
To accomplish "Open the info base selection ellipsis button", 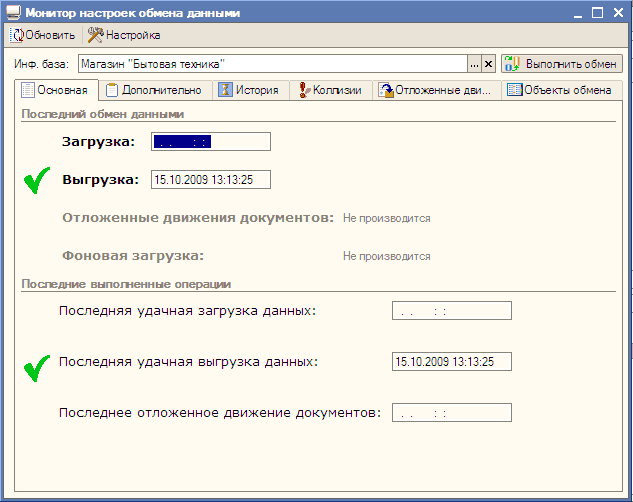I will (474, 63).
